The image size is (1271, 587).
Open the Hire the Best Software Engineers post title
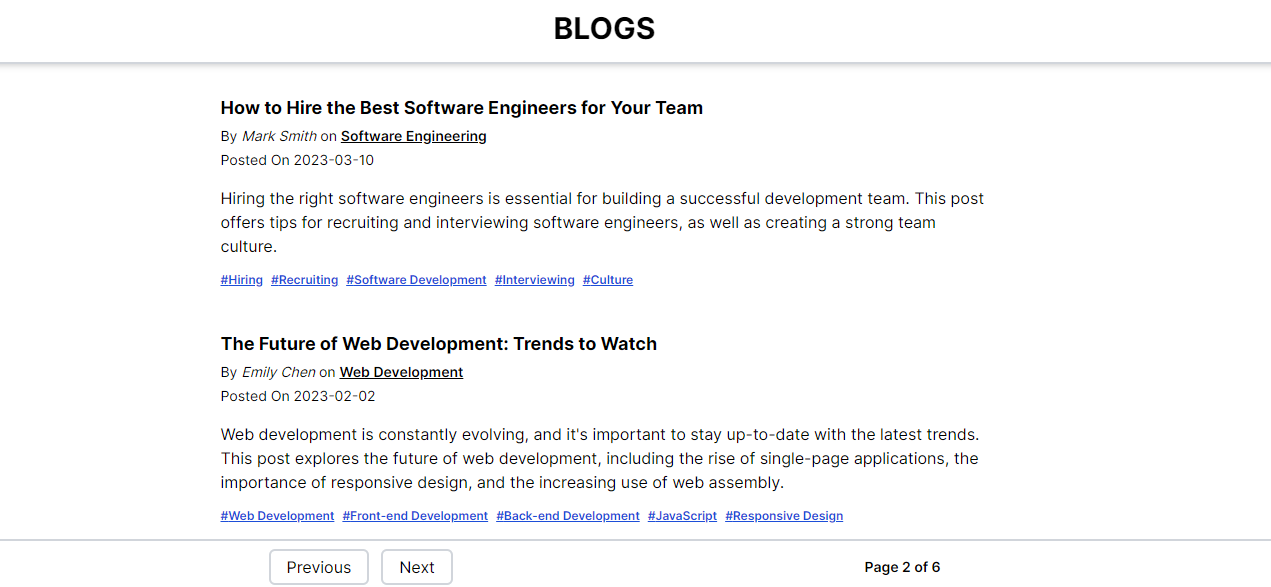pyautogui.click(x=461, y=108)
